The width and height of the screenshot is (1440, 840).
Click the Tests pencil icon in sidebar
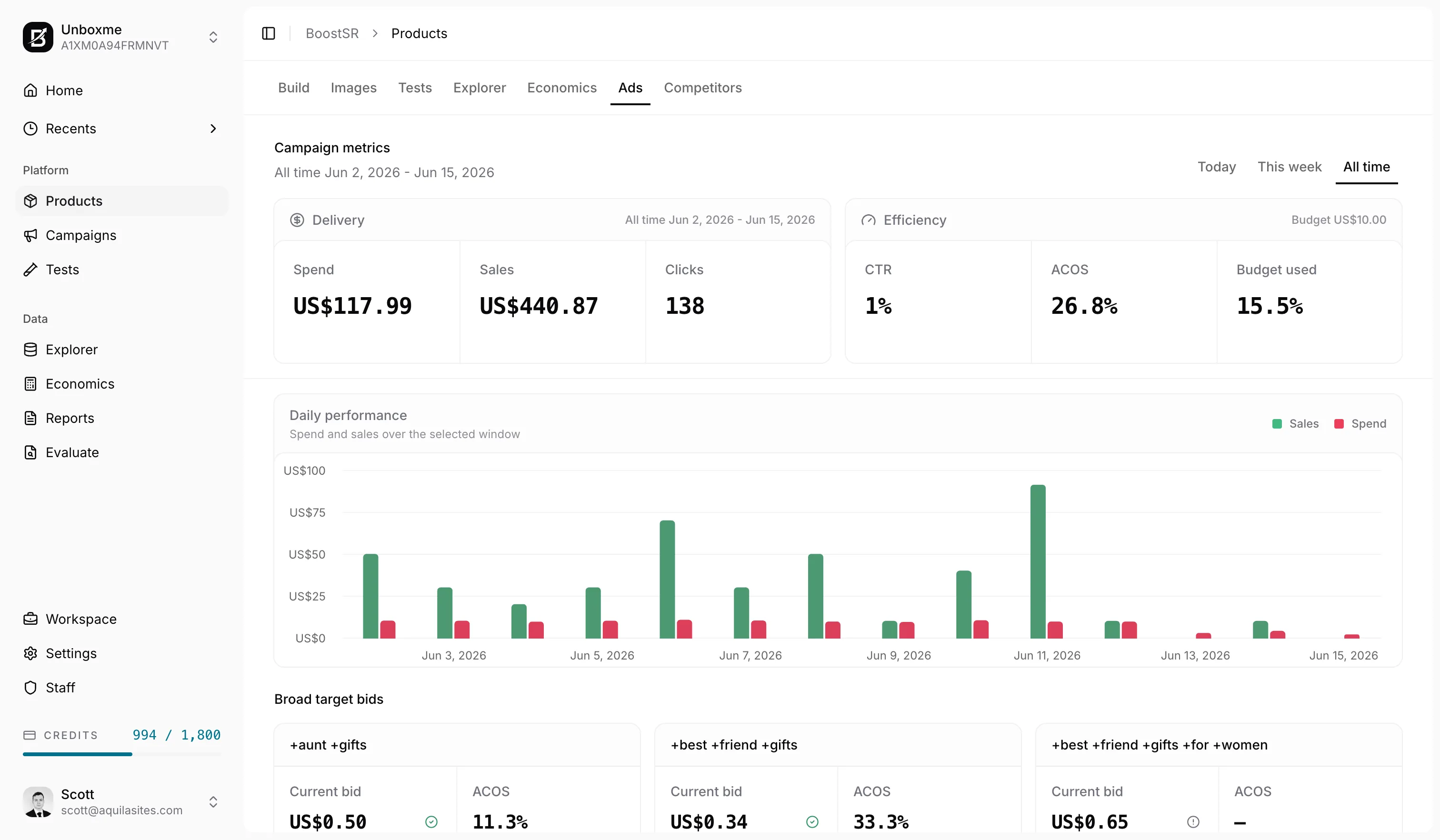tap(30, 270)
